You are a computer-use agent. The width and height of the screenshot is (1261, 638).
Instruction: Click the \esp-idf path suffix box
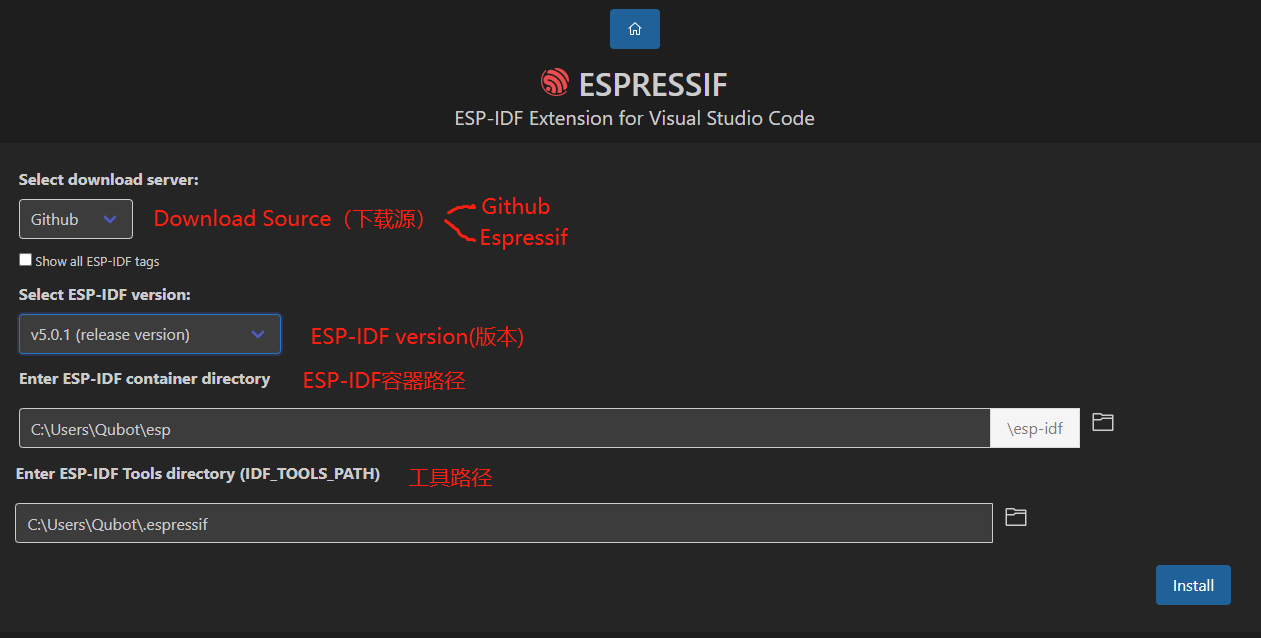(x=1035, y=428)
